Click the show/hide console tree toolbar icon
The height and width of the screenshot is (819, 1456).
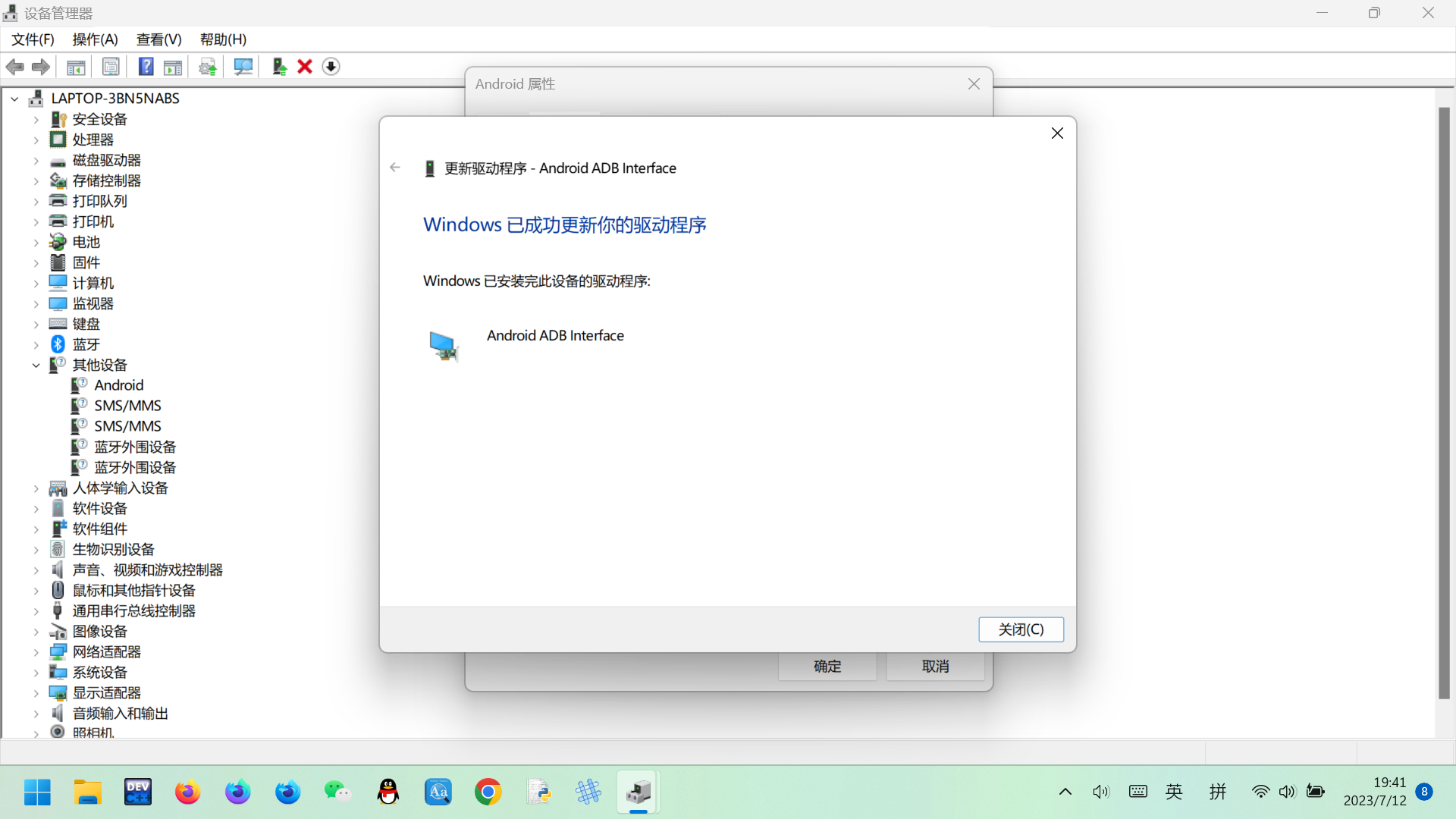(x=76, y=67)
